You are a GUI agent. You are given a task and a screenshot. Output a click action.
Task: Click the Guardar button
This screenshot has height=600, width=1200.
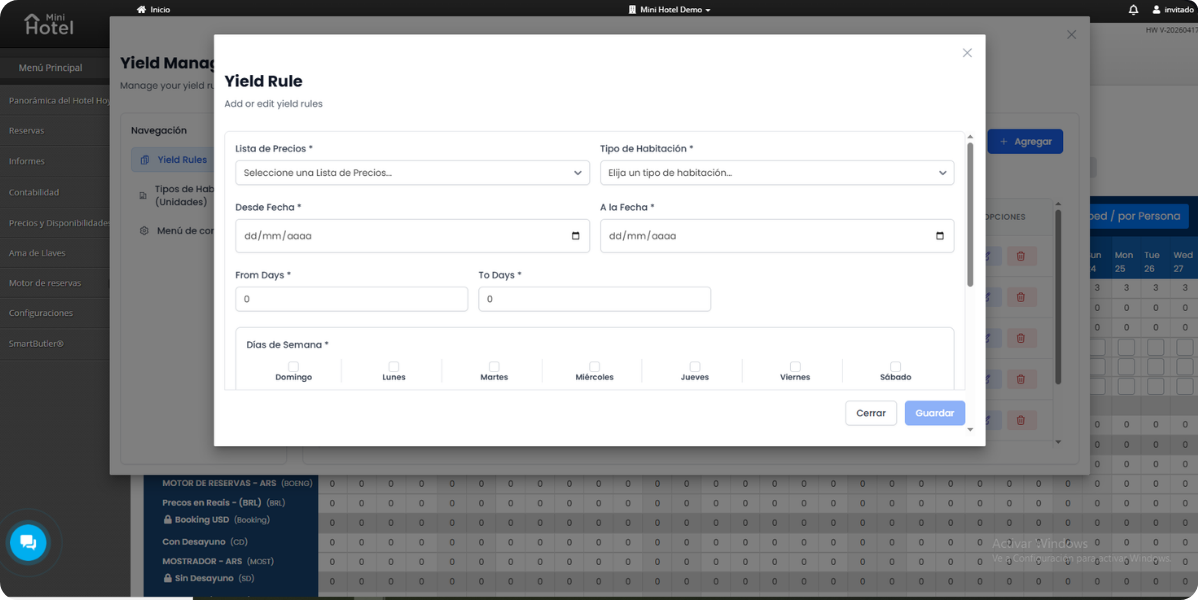(x=935, y=413)
